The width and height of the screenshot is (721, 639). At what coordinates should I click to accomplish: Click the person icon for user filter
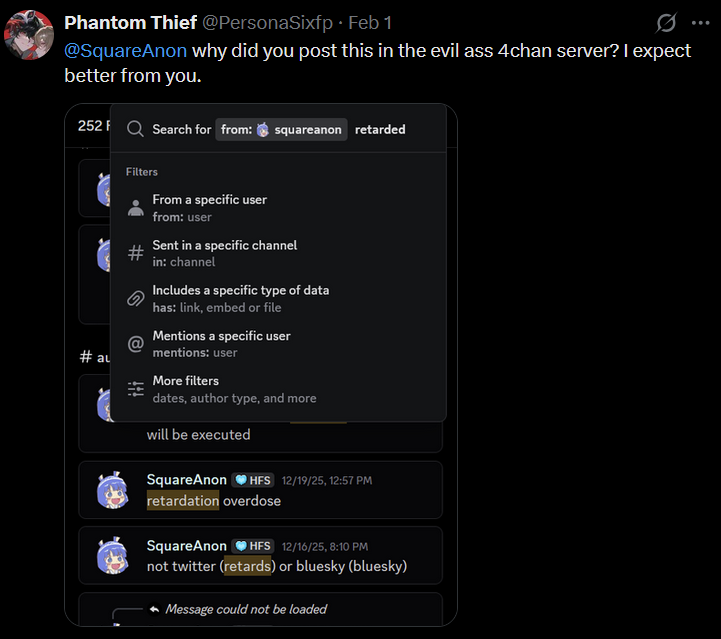136,208
